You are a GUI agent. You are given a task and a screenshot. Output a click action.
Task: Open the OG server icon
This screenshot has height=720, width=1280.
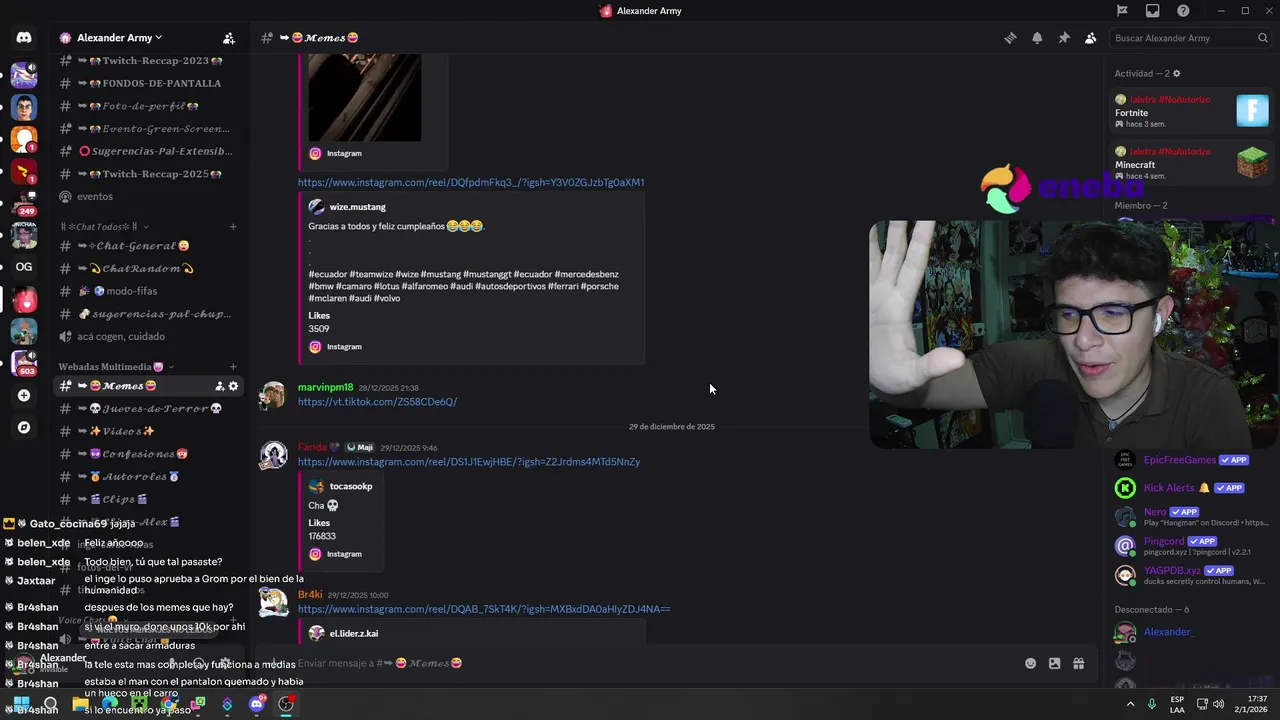click(x=24, y=267)
